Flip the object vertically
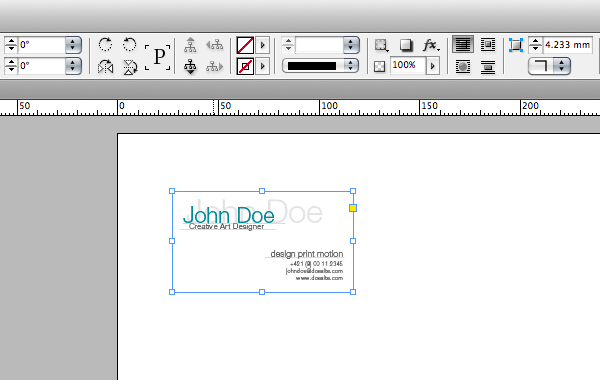 (130, 67)
